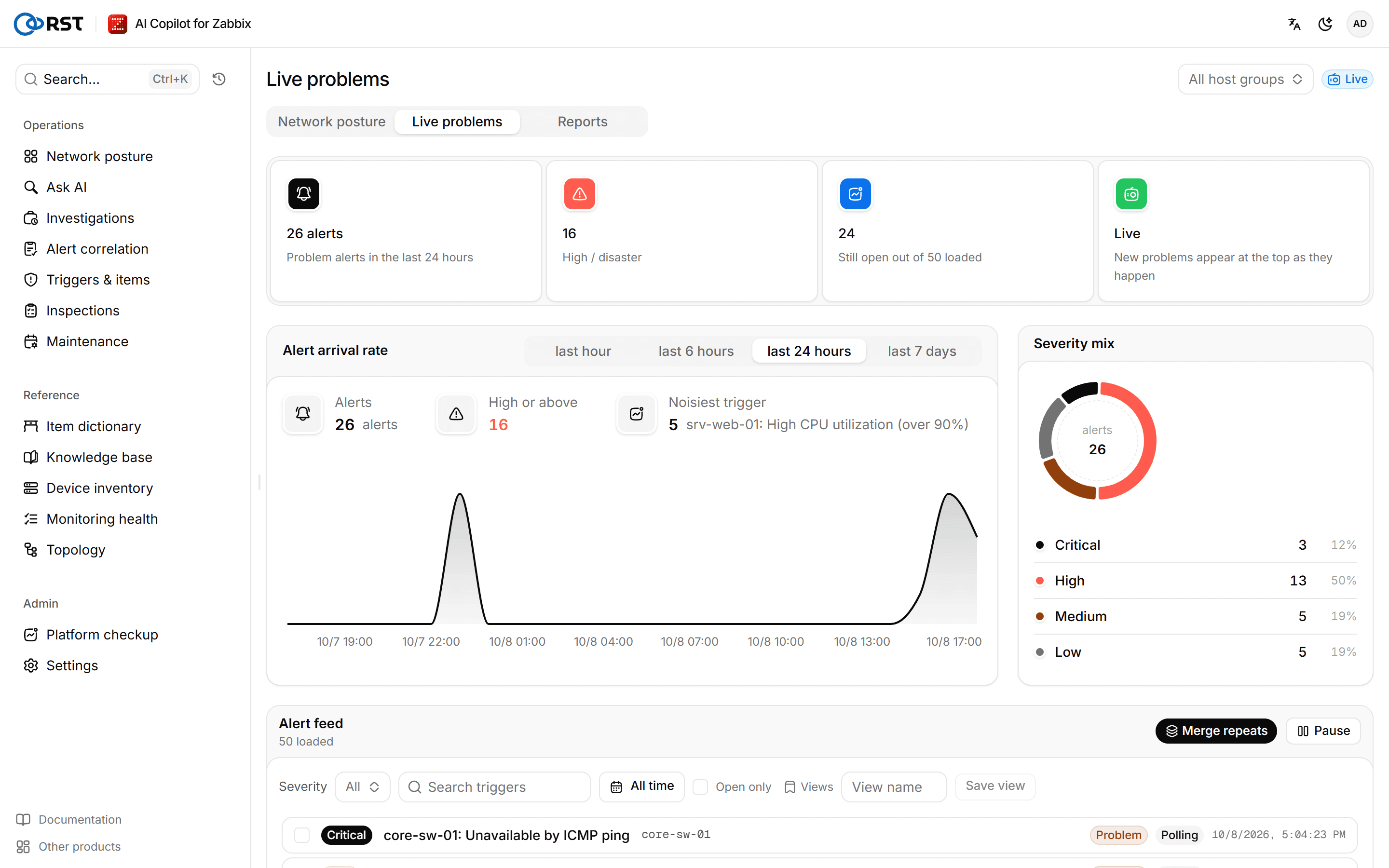1389x868 pixels.
Task: Open Monitoring health from the sidebar
Action: click(91, 519)
